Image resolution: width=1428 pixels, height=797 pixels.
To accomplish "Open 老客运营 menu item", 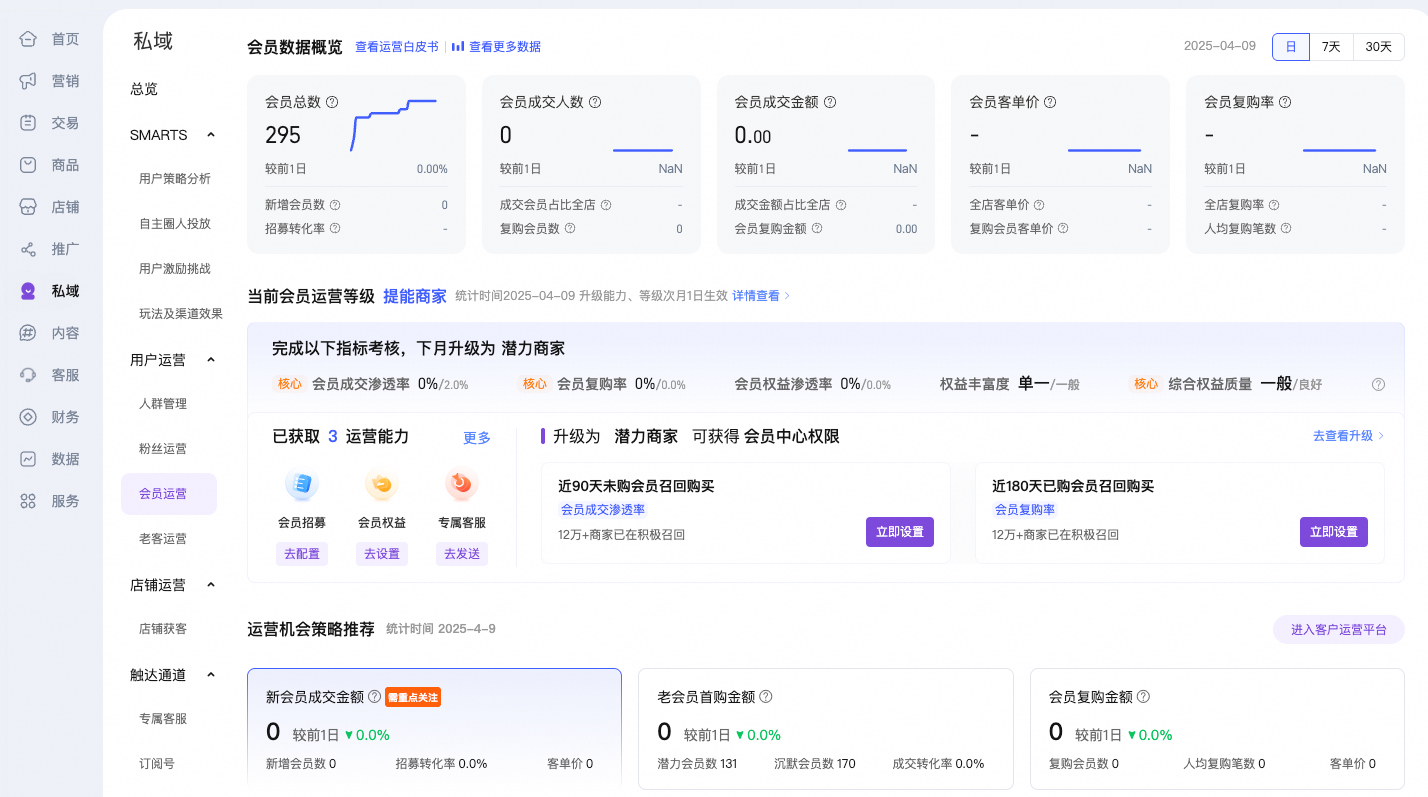I will click(163, 539).
